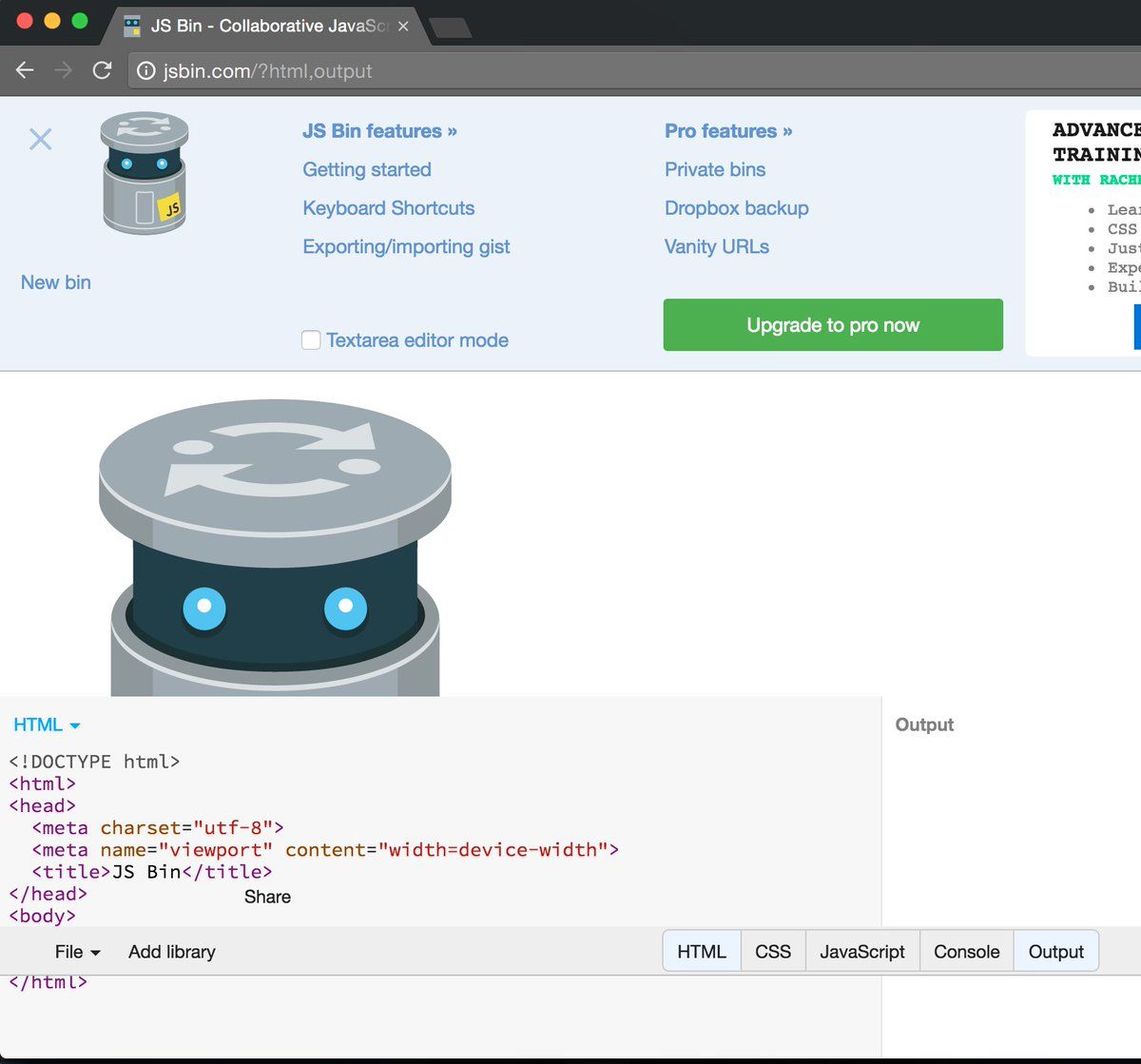Click the Advanced training advertisement heading
This screenshot has height=1064, width=1141.
(1096, 142)
